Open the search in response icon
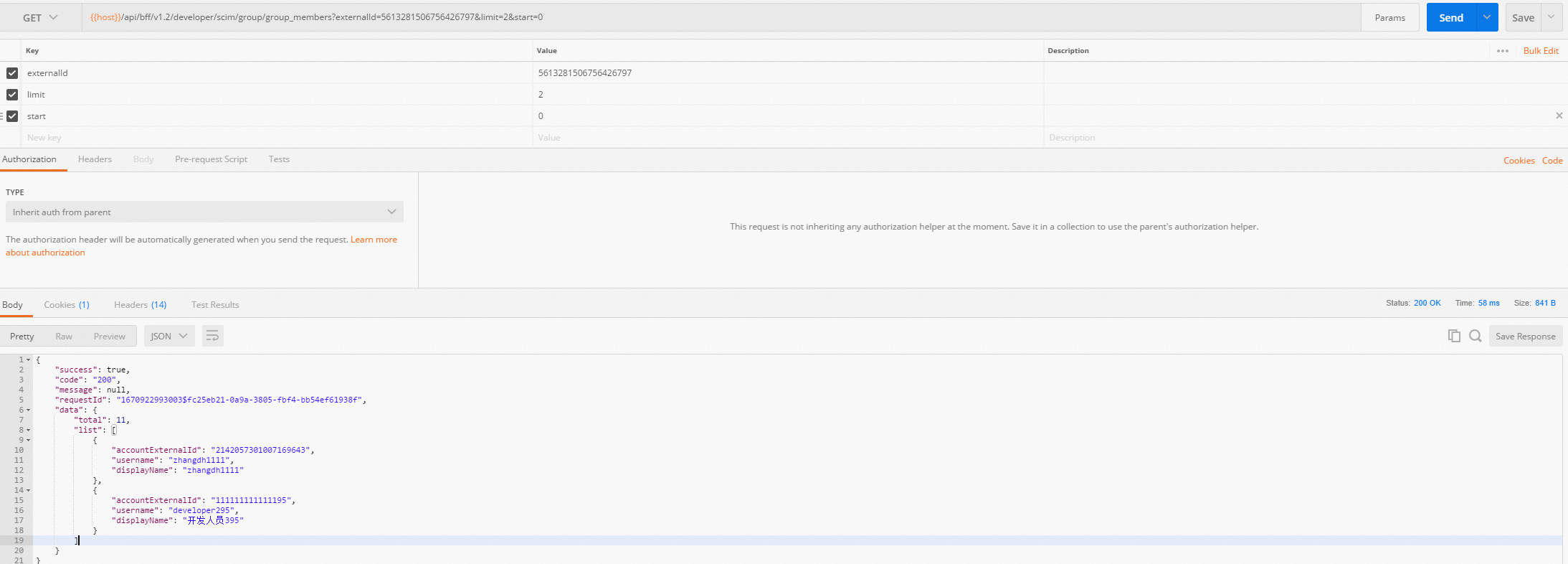The image size is (1568, 564). pyautogui.click(x=1475, y=336)
